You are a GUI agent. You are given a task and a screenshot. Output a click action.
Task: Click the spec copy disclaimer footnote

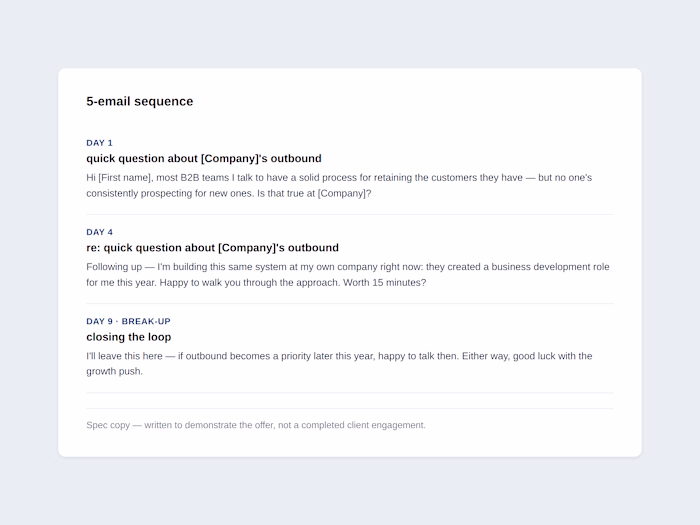pyautogui.click(x=256, y=425)
